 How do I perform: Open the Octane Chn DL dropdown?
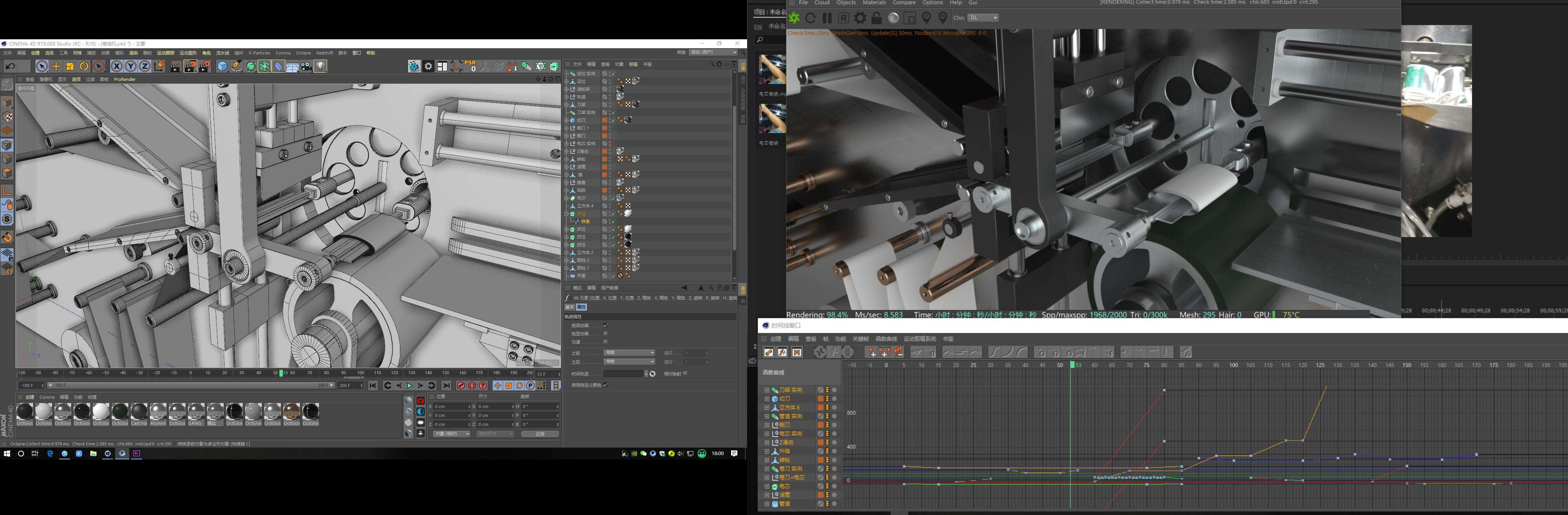point(984,18)
